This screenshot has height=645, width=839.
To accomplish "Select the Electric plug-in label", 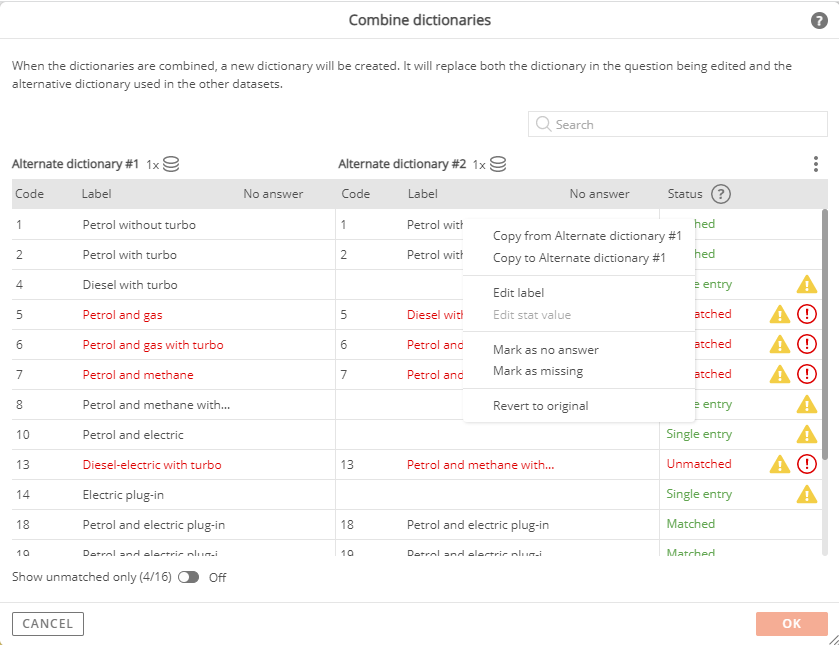I will point(123,495).
